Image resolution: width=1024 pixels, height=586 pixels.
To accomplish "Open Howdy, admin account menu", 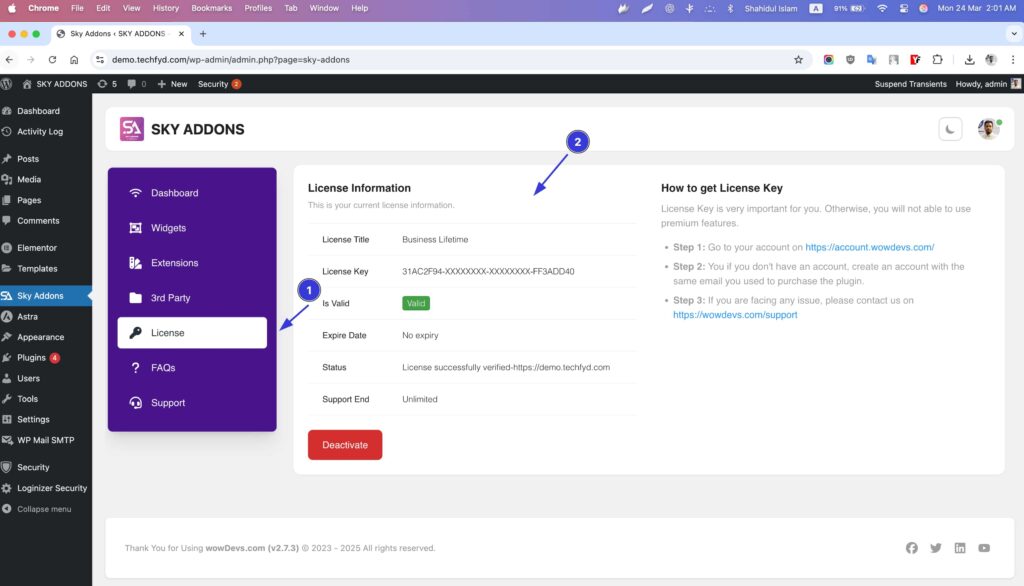I will click(x=988, y=84).
